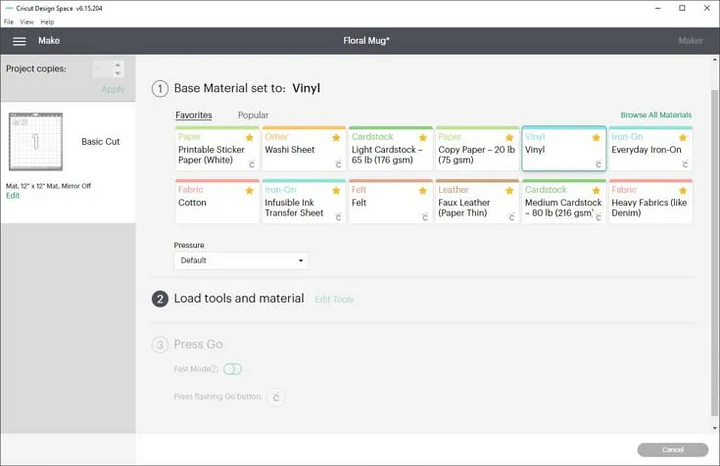Increase project copies with up arrow
The height and width of the screenshot is (466, 720).
pos(118,65)
